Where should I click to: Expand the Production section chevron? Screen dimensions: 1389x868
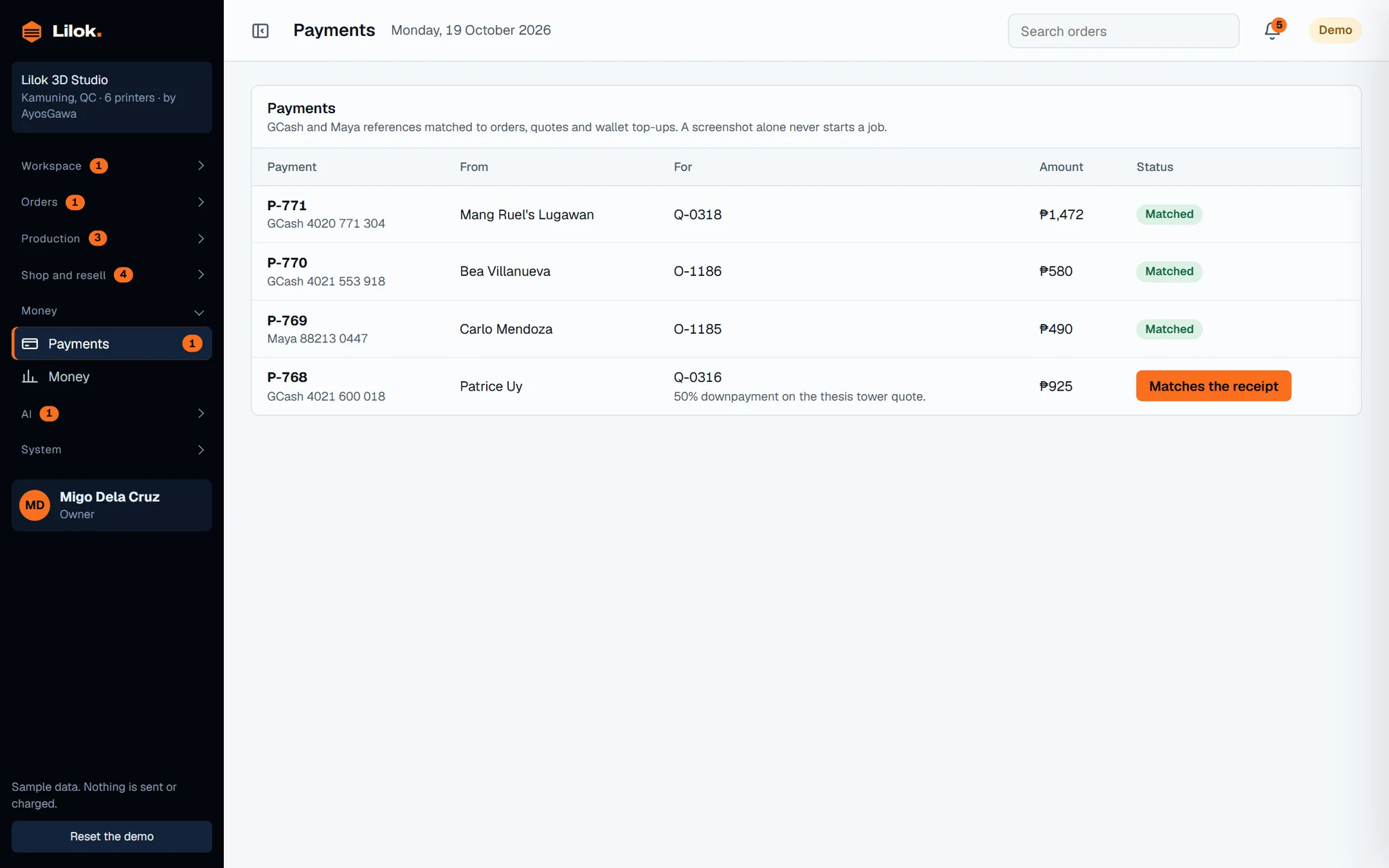(201, 239)
